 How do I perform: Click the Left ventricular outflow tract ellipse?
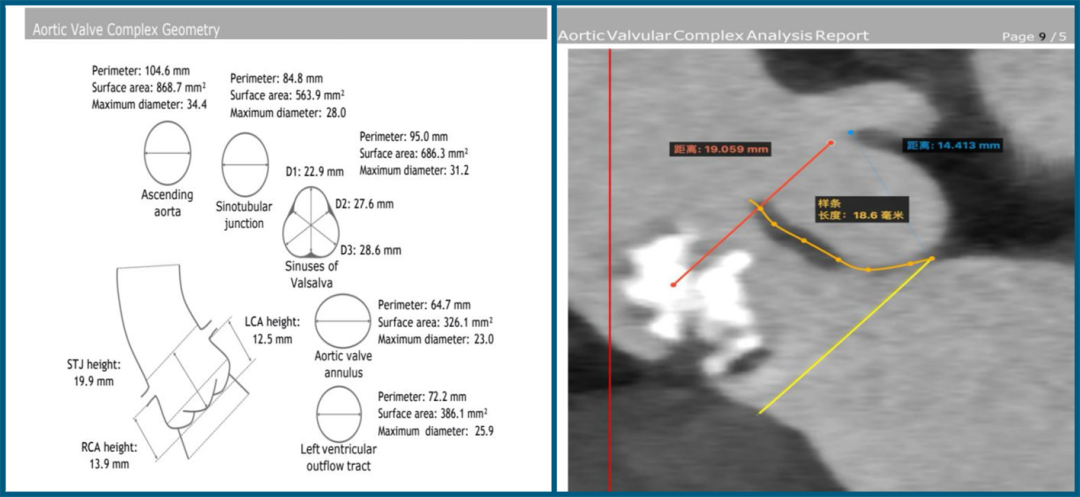[x=339, y=413]
